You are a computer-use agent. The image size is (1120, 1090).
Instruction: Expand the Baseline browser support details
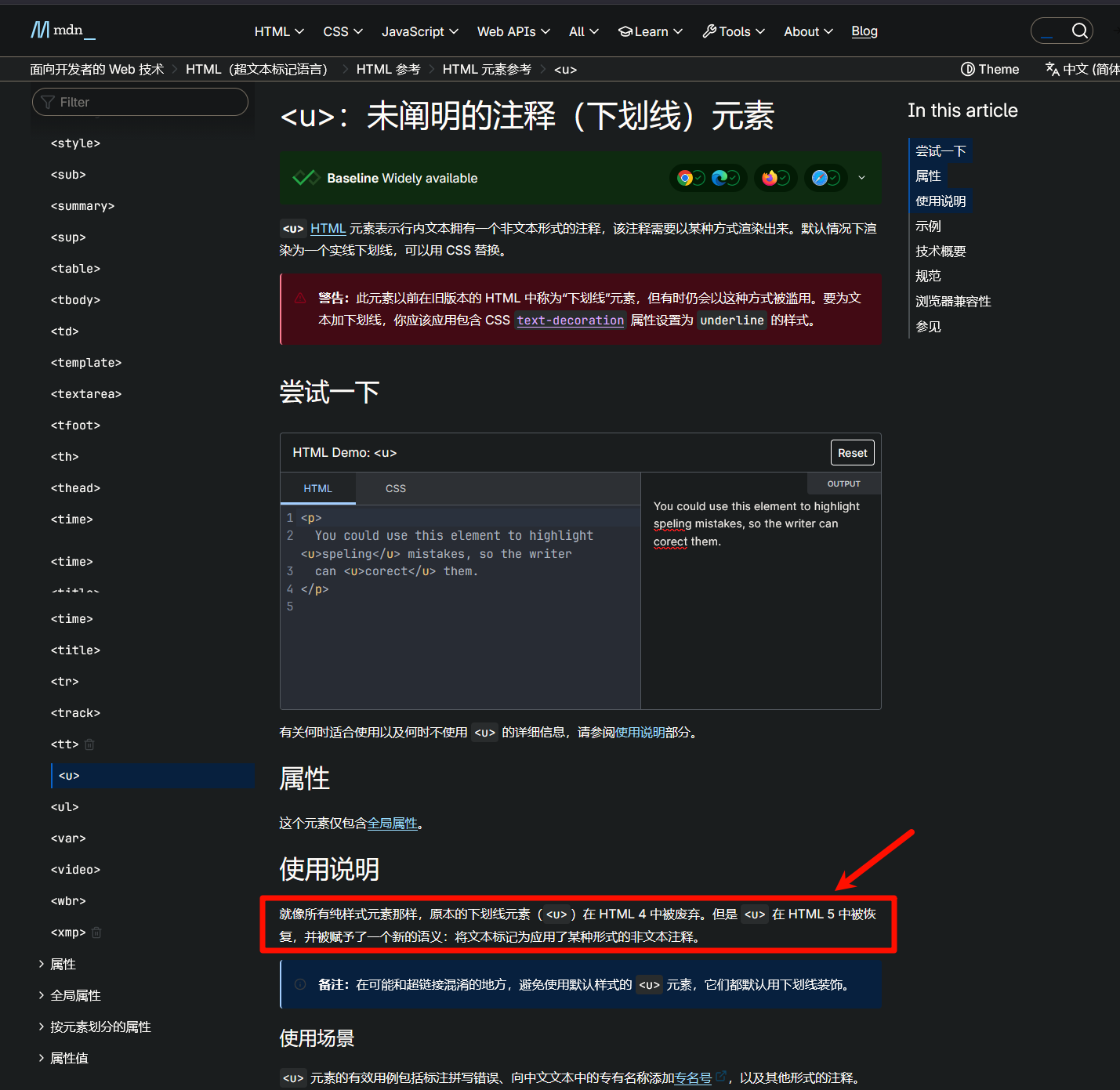coord(861,178)
